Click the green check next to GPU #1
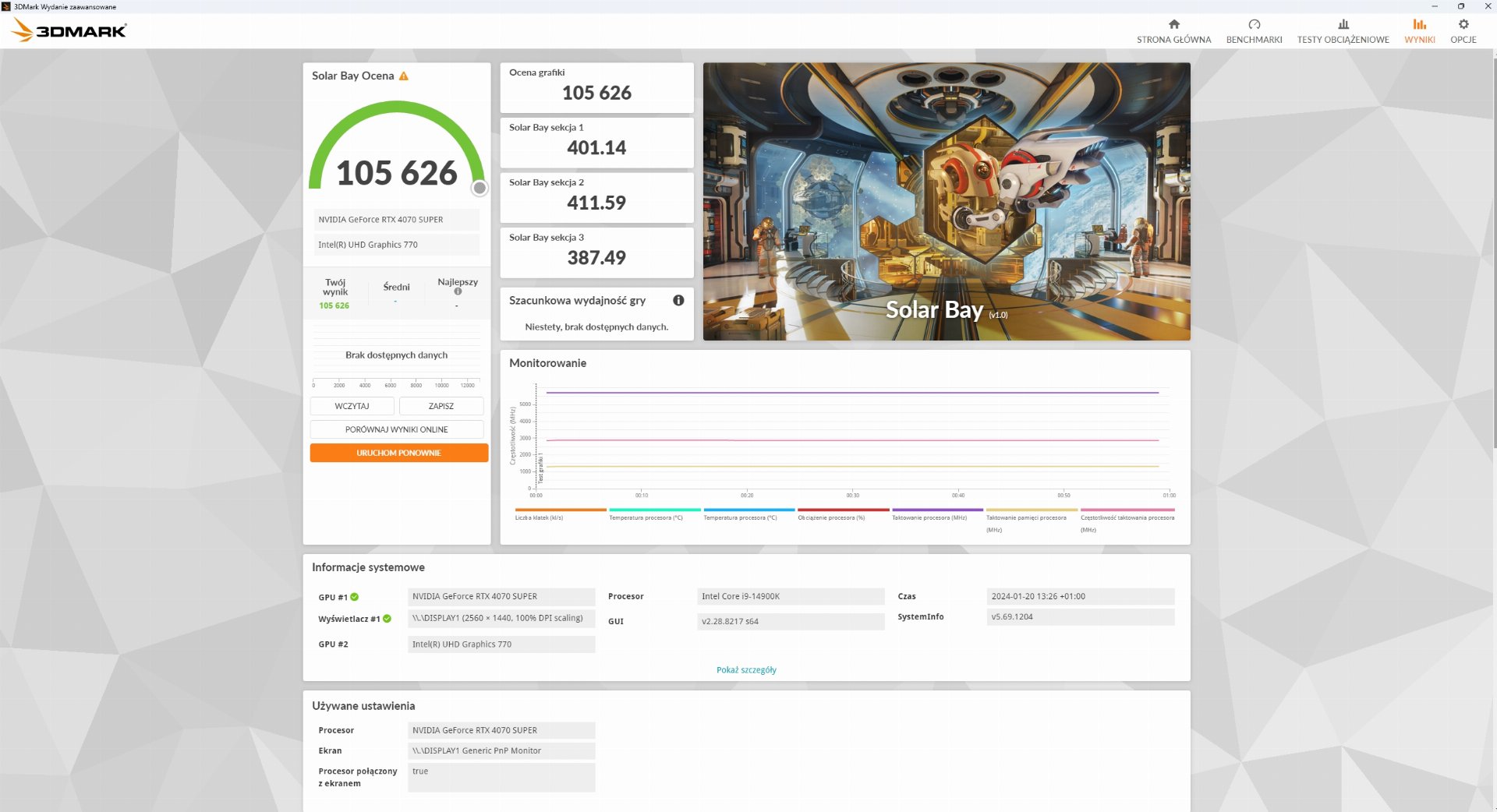 pyautogui.click(x=355, y=597)
